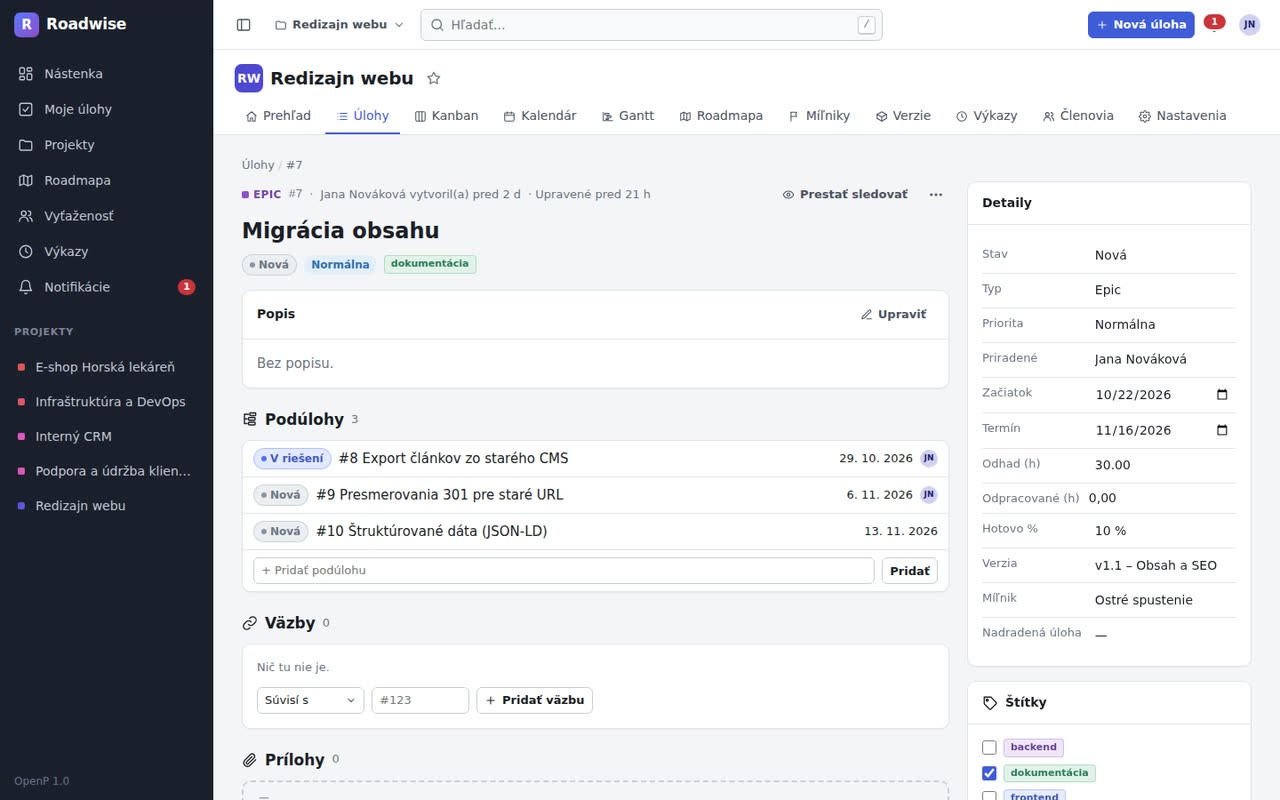Viewport: 1280px width, 800px height.
Task: Switch to the Kanban tab
Action: point(446,116)
